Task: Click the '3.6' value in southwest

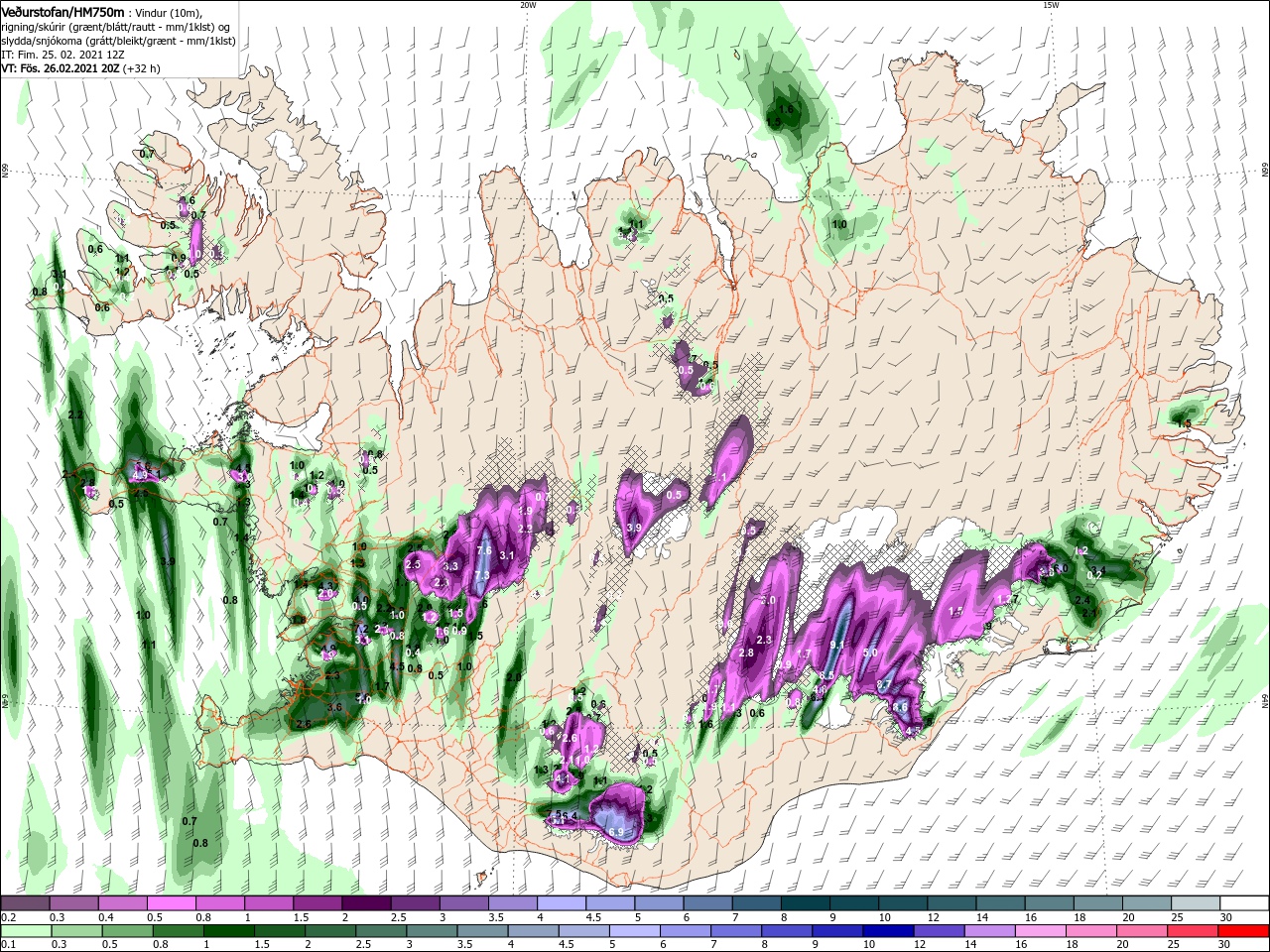Action: click(334, 707)
